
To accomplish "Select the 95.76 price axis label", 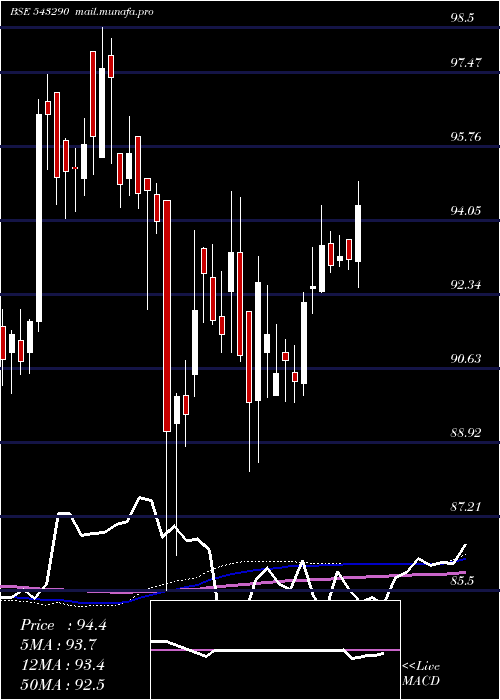I will (466, 137).
